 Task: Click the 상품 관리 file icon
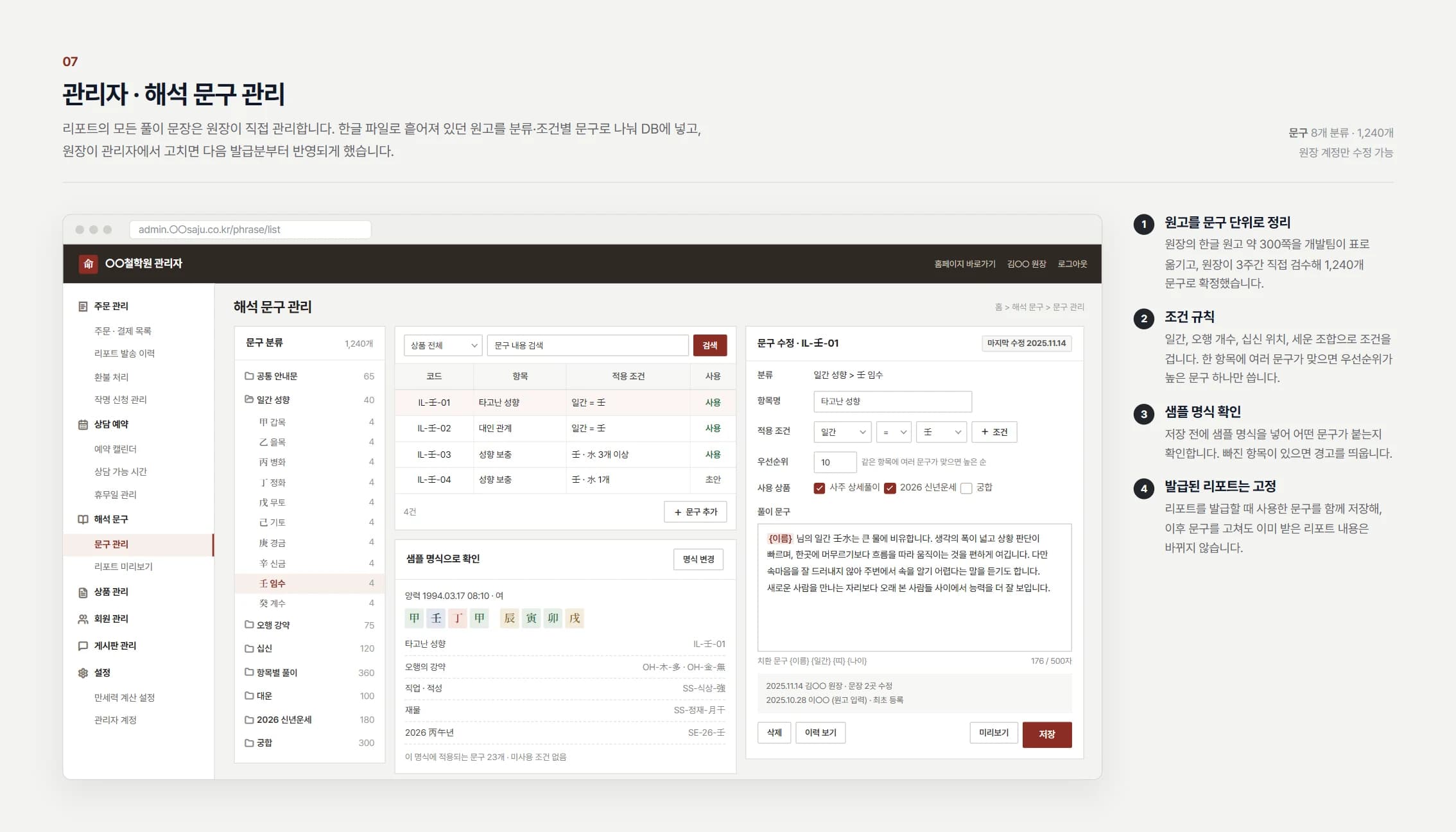click(x=83, y=592)
